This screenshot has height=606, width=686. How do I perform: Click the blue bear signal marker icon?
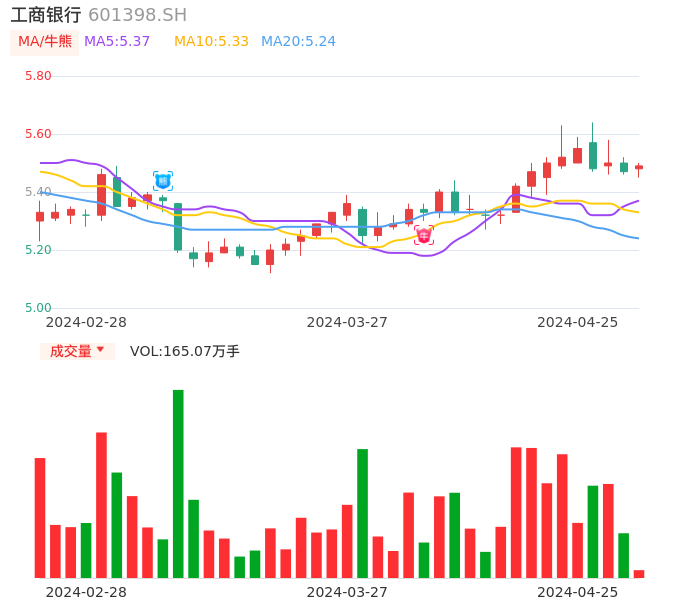coord(163,181)
